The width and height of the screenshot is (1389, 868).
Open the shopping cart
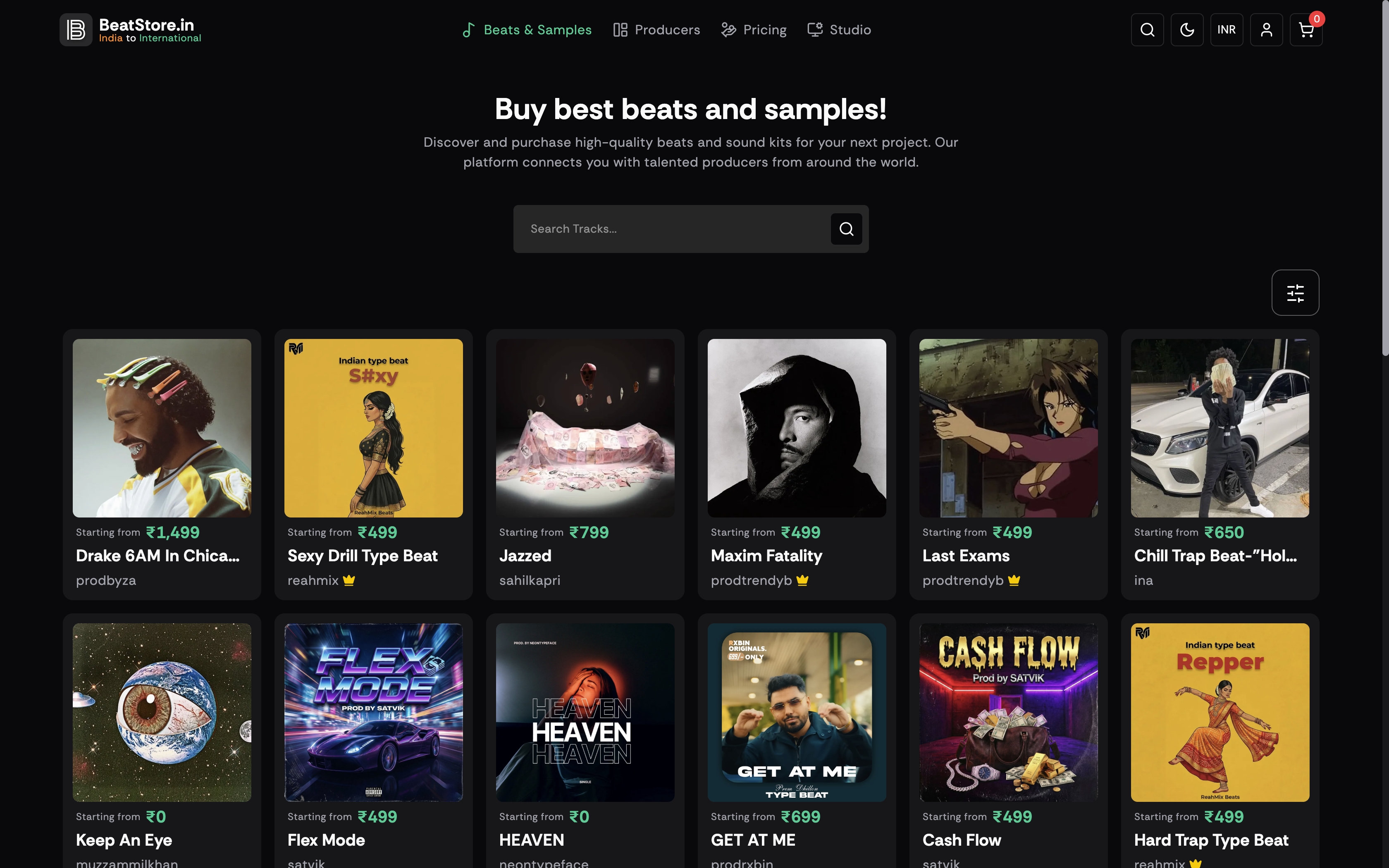pos(1306,30)
